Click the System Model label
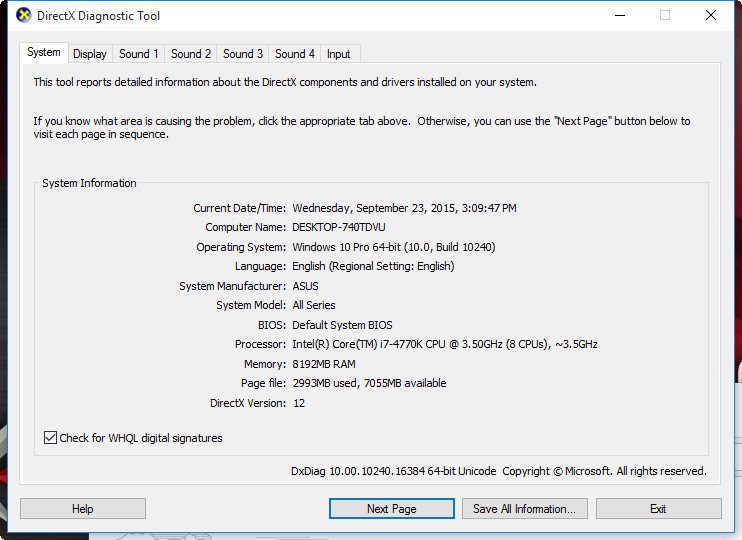Image resolution: width=742 pixels, height=540 pixels. click(x=251, y=305)
